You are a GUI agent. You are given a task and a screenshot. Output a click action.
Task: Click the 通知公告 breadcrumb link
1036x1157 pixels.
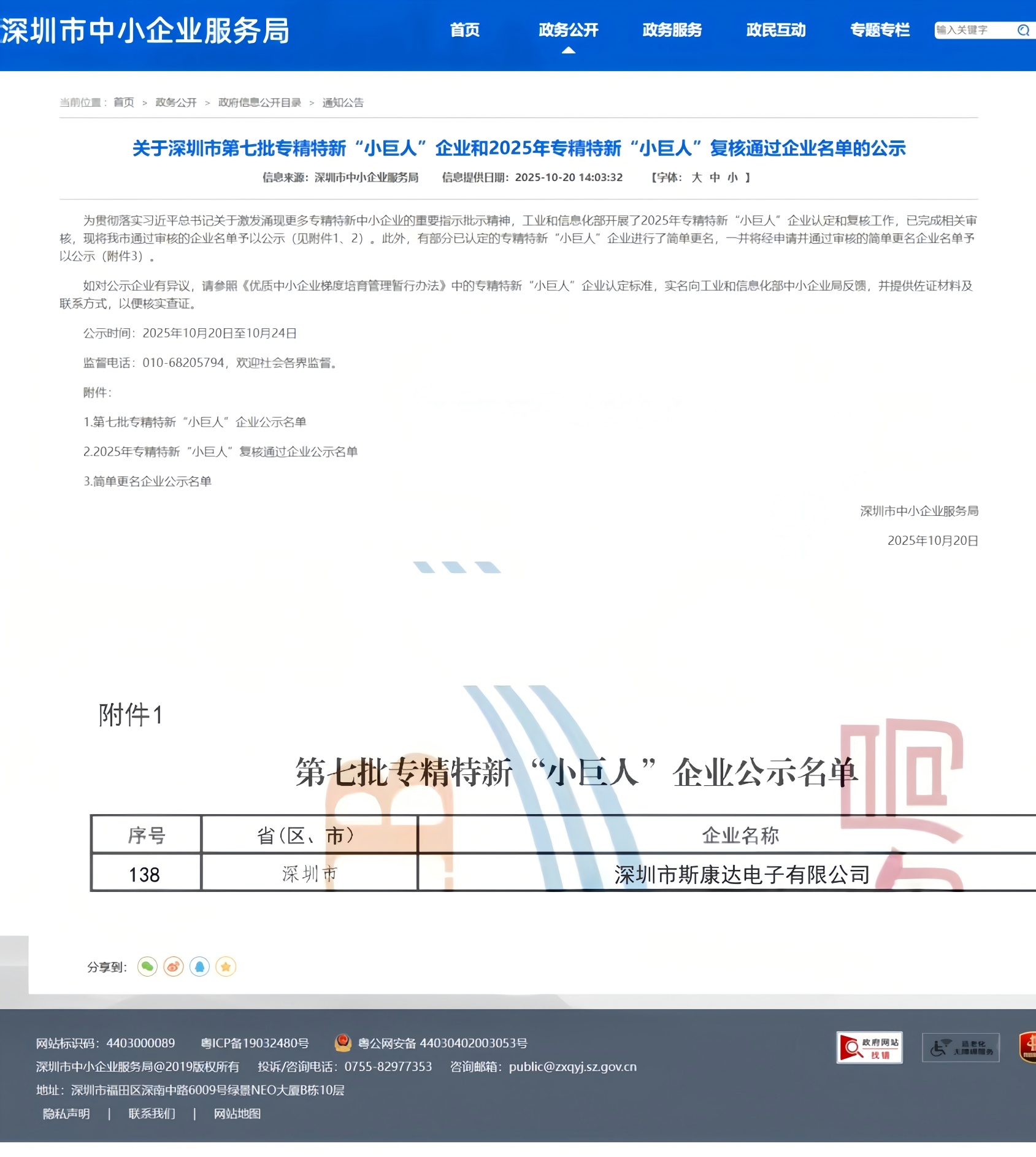click(343, 102)
